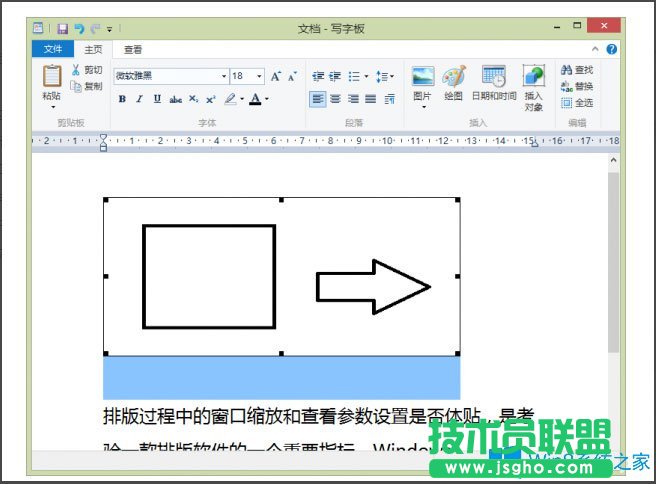Maximize the WordPad window
This screenshot has height=484, width=656.
(x=577, y=26)
